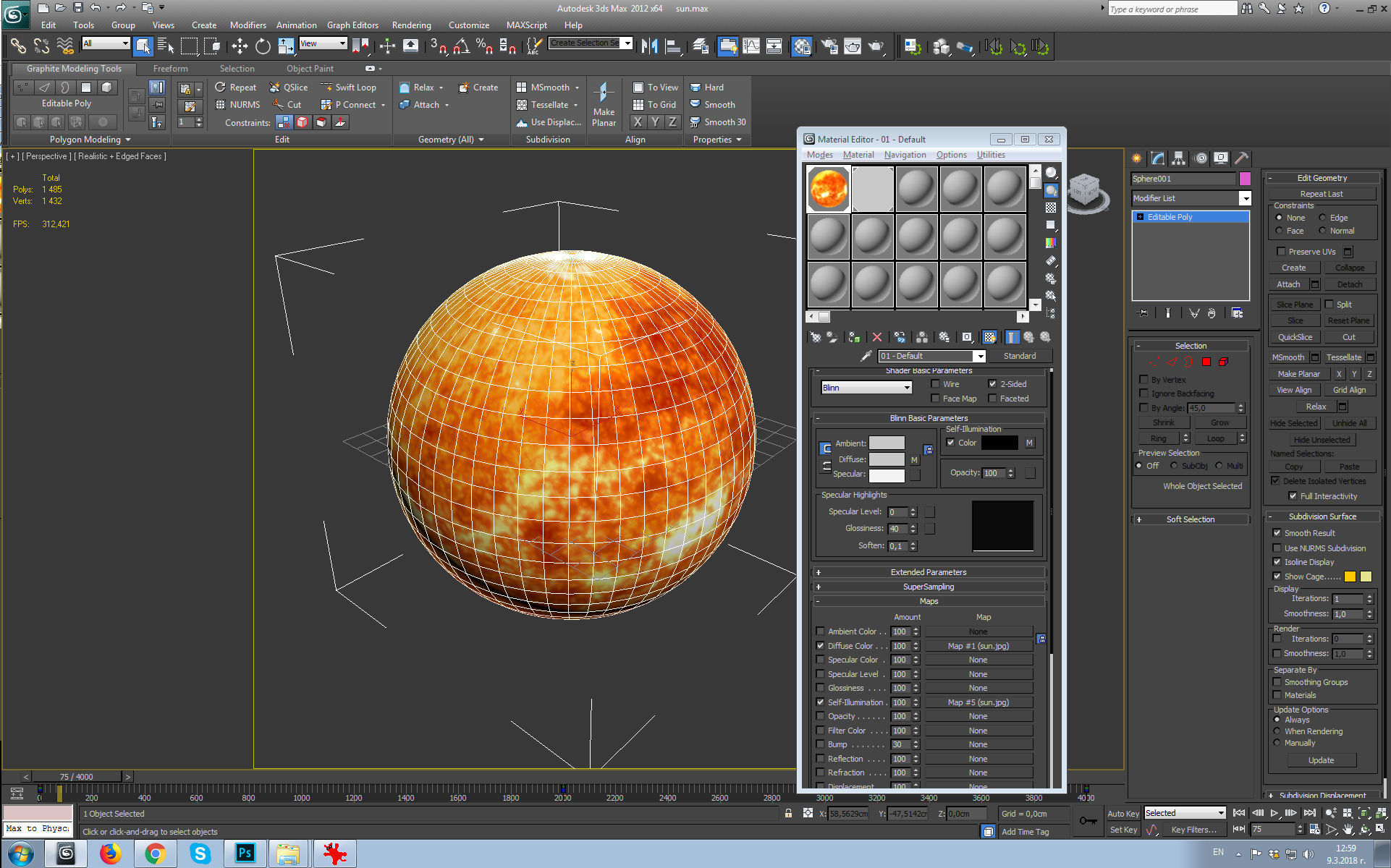Open Photoshop from the taskbar
Screen dimensions: 1391x868
tap(245, 854)
